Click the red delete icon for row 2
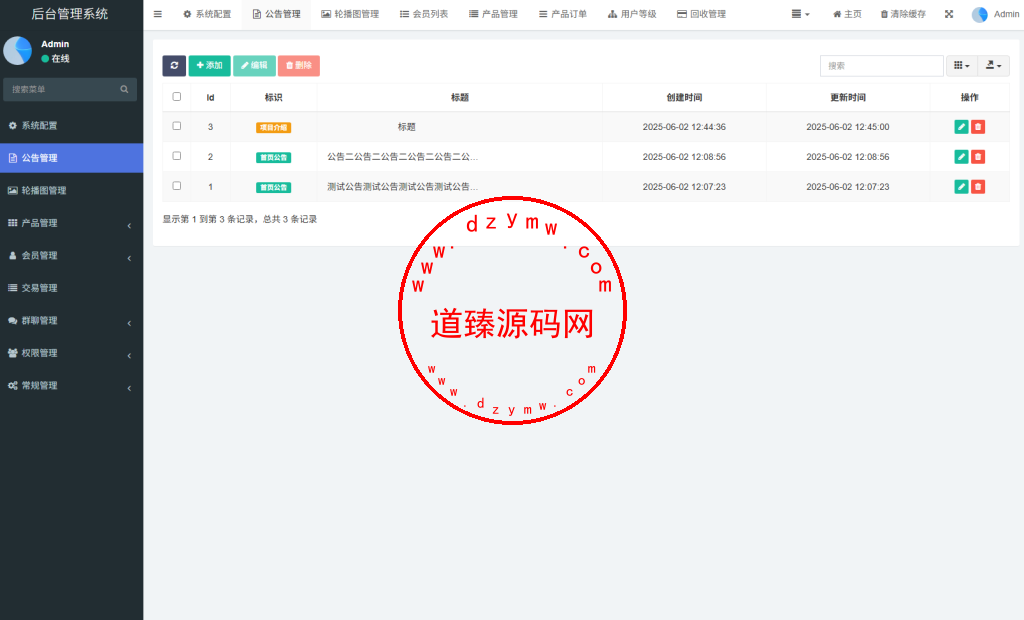 [978, 157]
